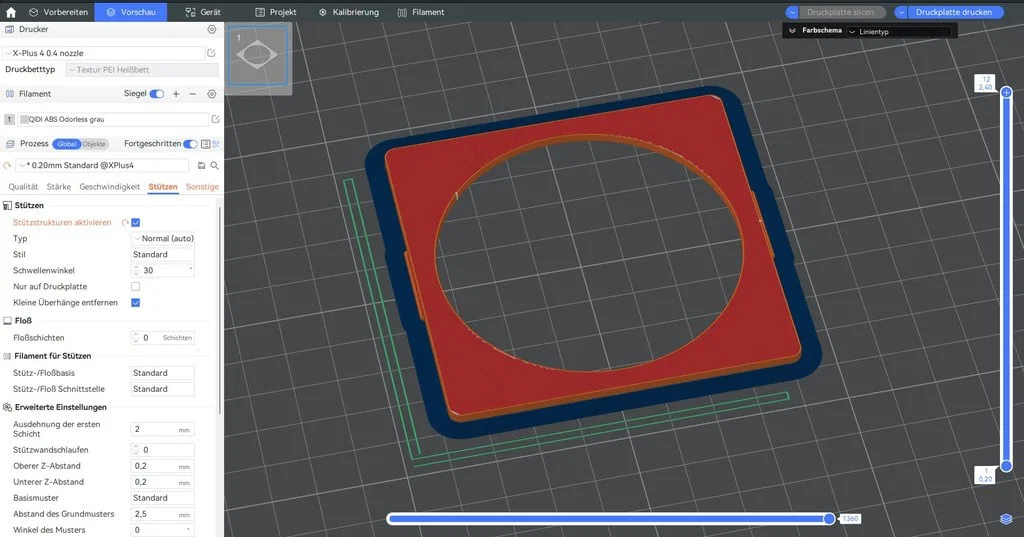Open the Stütz-/Floßbasis filament dropdown
The image size is (1024, 537).
coord(163,373)
